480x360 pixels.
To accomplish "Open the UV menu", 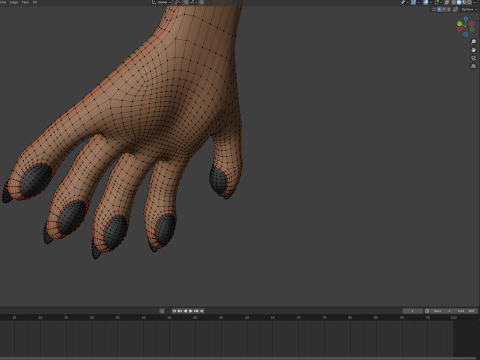I will [x=35, y=2].
